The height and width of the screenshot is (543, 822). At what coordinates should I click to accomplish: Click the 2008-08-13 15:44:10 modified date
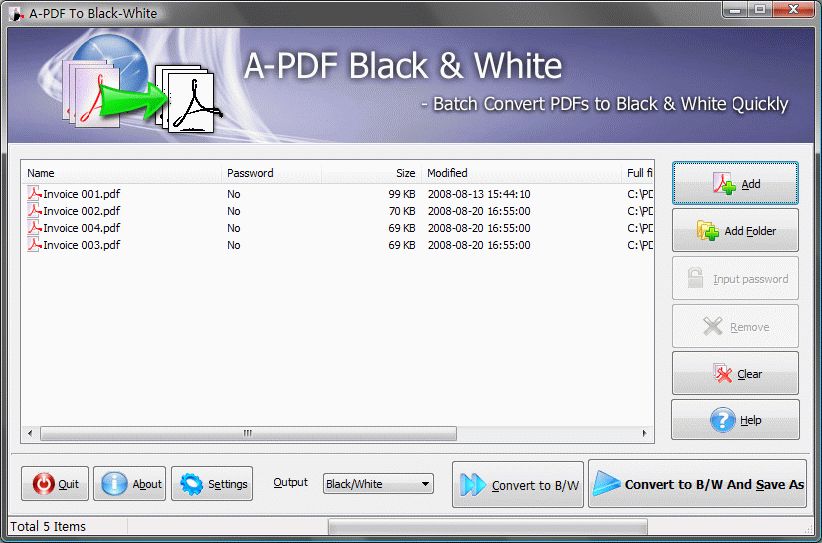click(x=479, y=194)
